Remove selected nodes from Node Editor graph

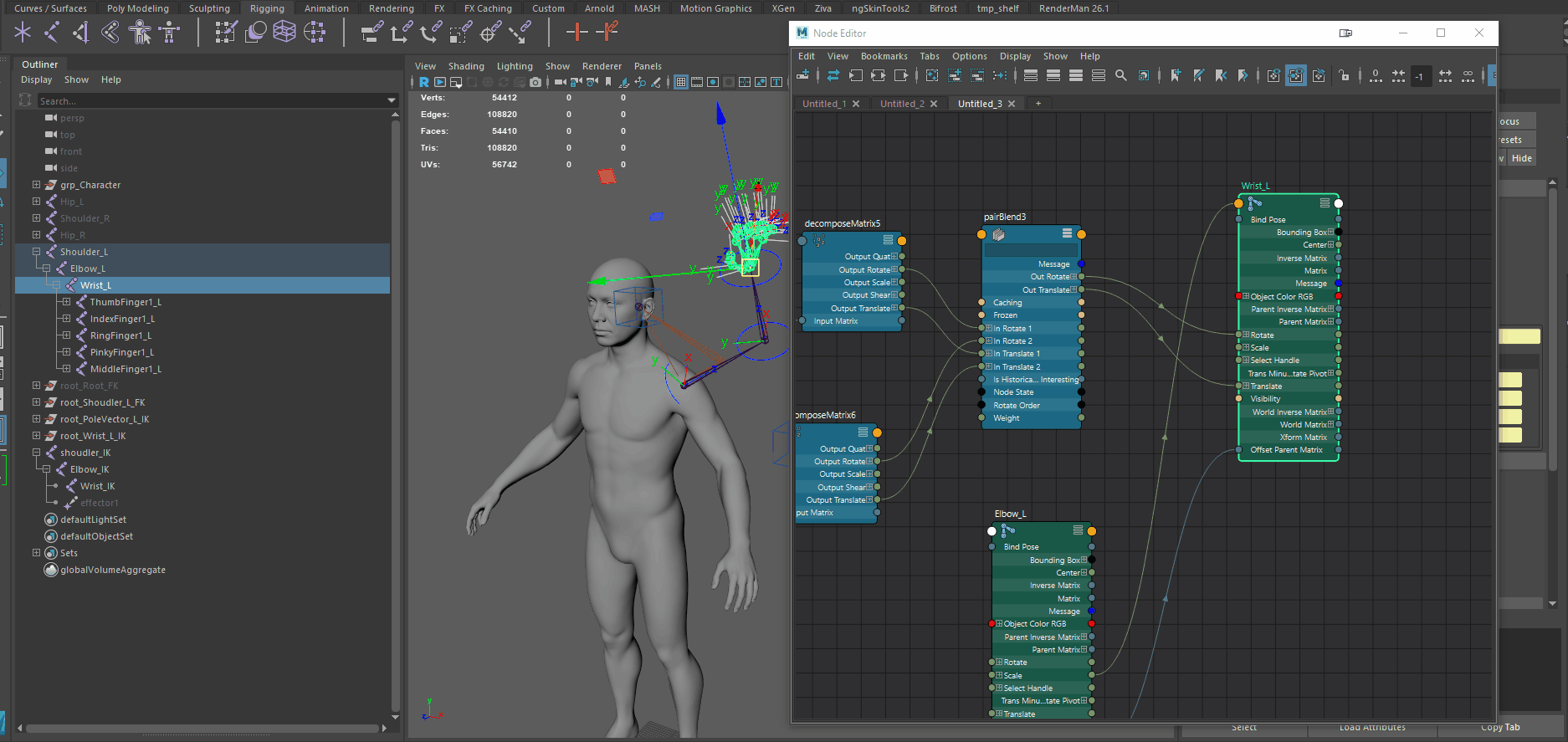tap(977, 75)
